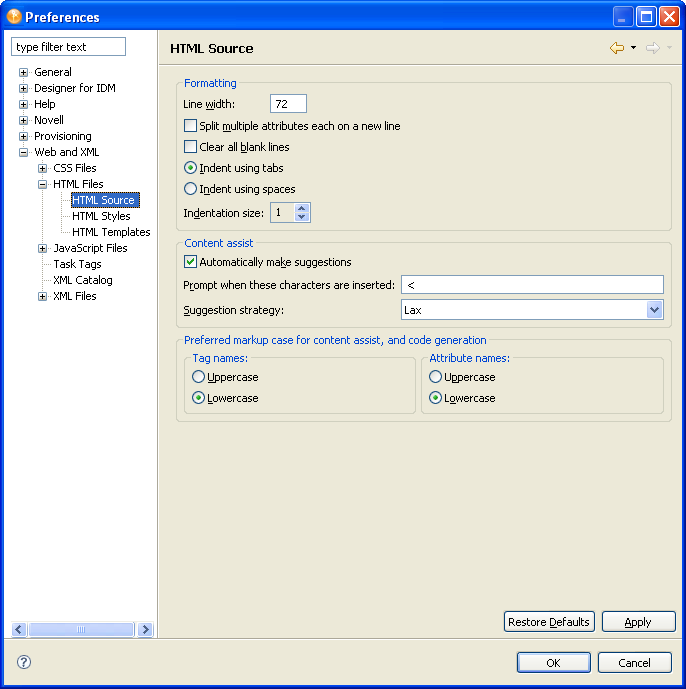Click the Line width field
This screenshot has height=689, width=686.
click(288, 104)
